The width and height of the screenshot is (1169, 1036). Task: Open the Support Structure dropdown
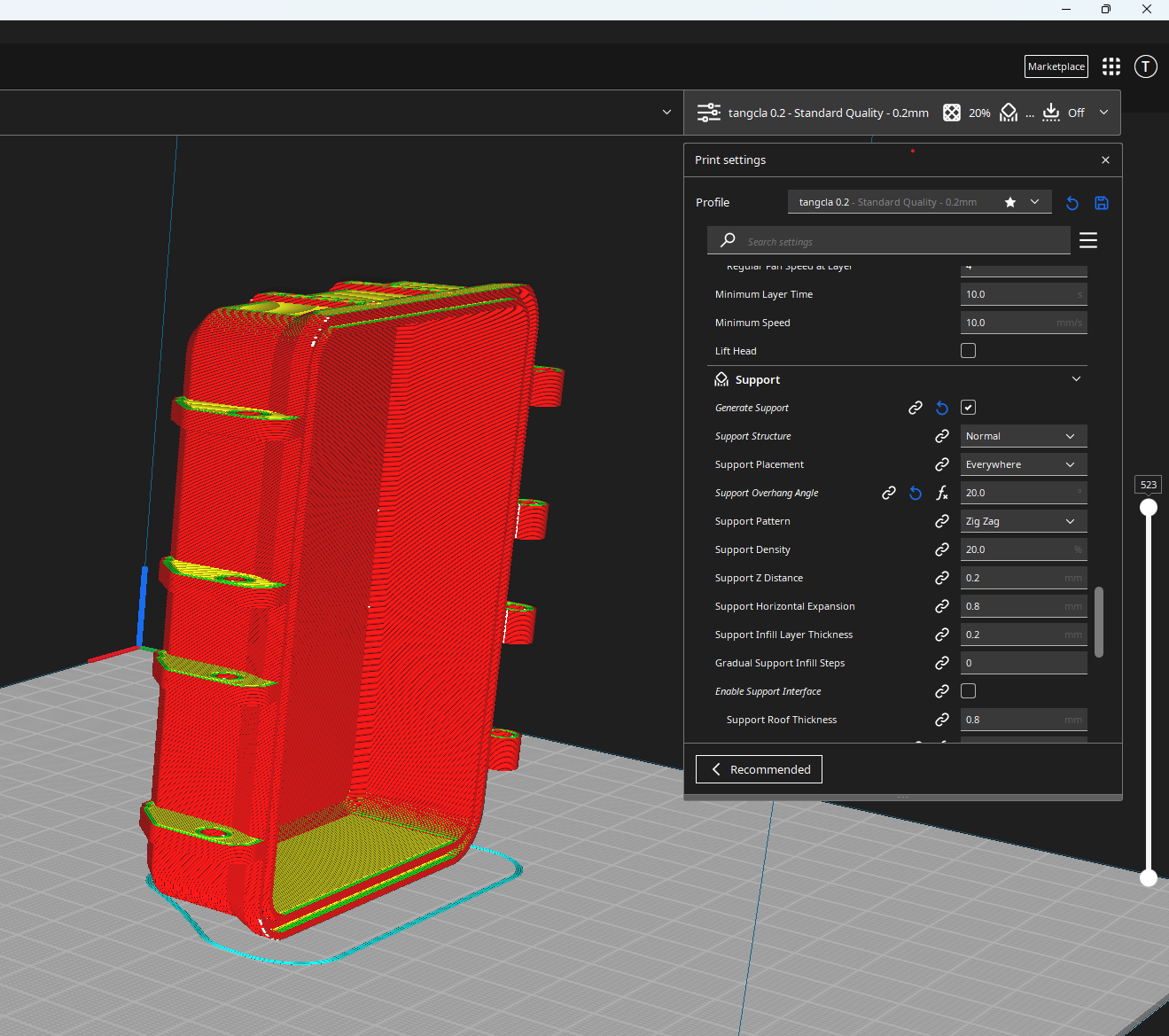tap(1024, 436)
